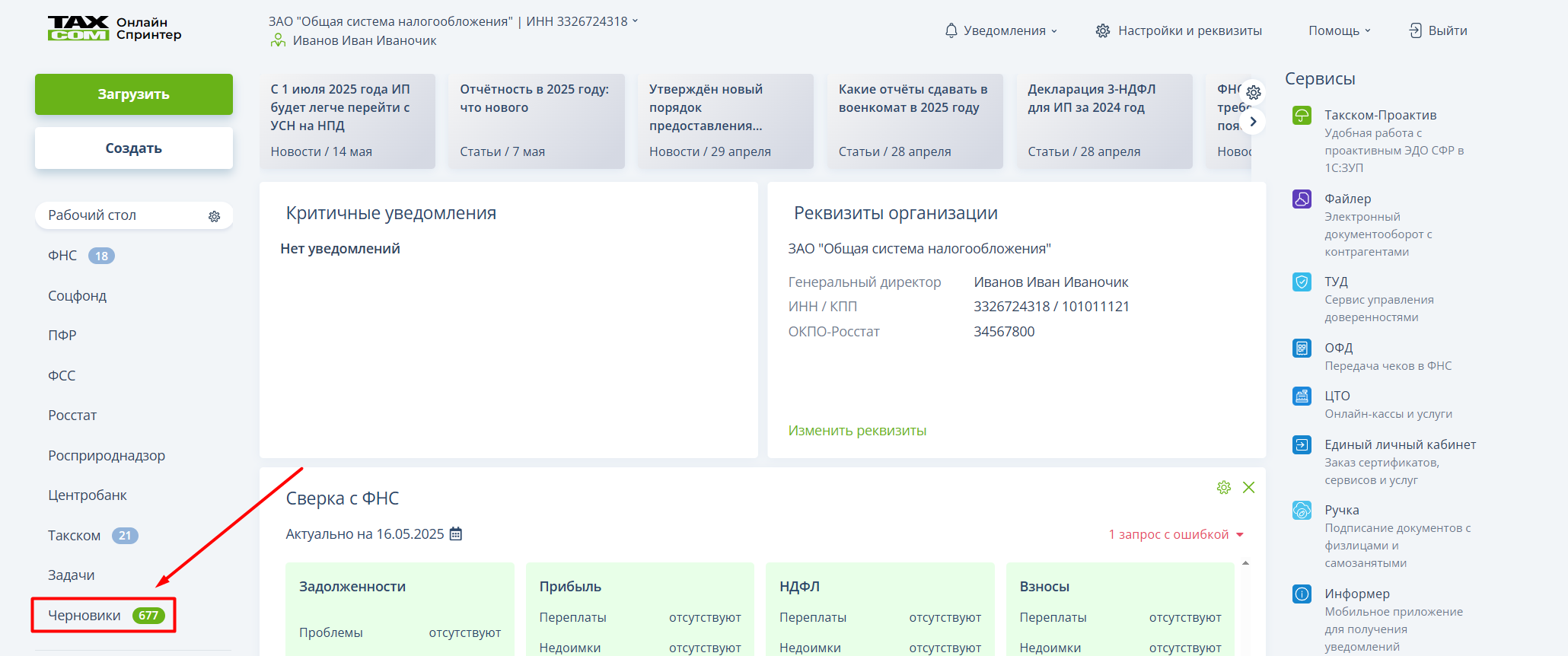This screenshot has height=656, width=1568.
Task: Click the user profile icon beside Иванов Иван Иваночик
Action: pyautogui.click(x=278, y=40)
